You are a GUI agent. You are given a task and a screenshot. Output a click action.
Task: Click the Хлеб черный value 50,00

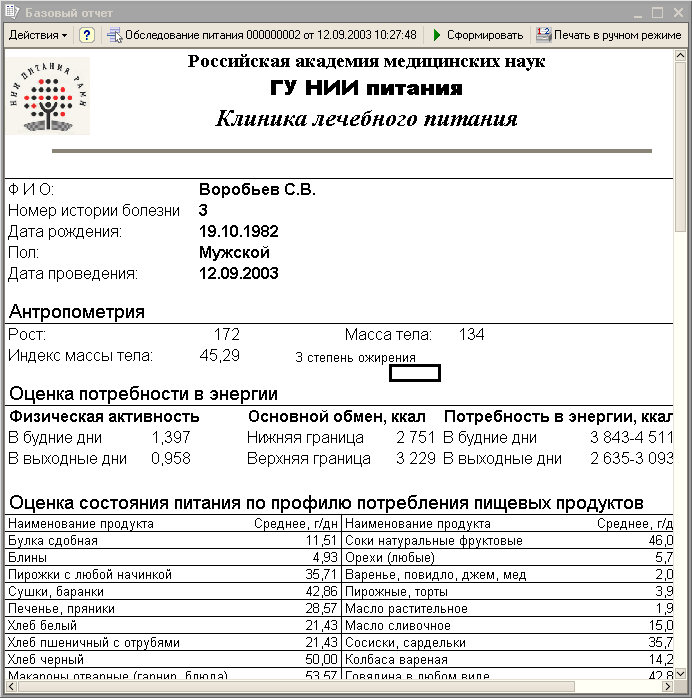click(x=321, y=659)
